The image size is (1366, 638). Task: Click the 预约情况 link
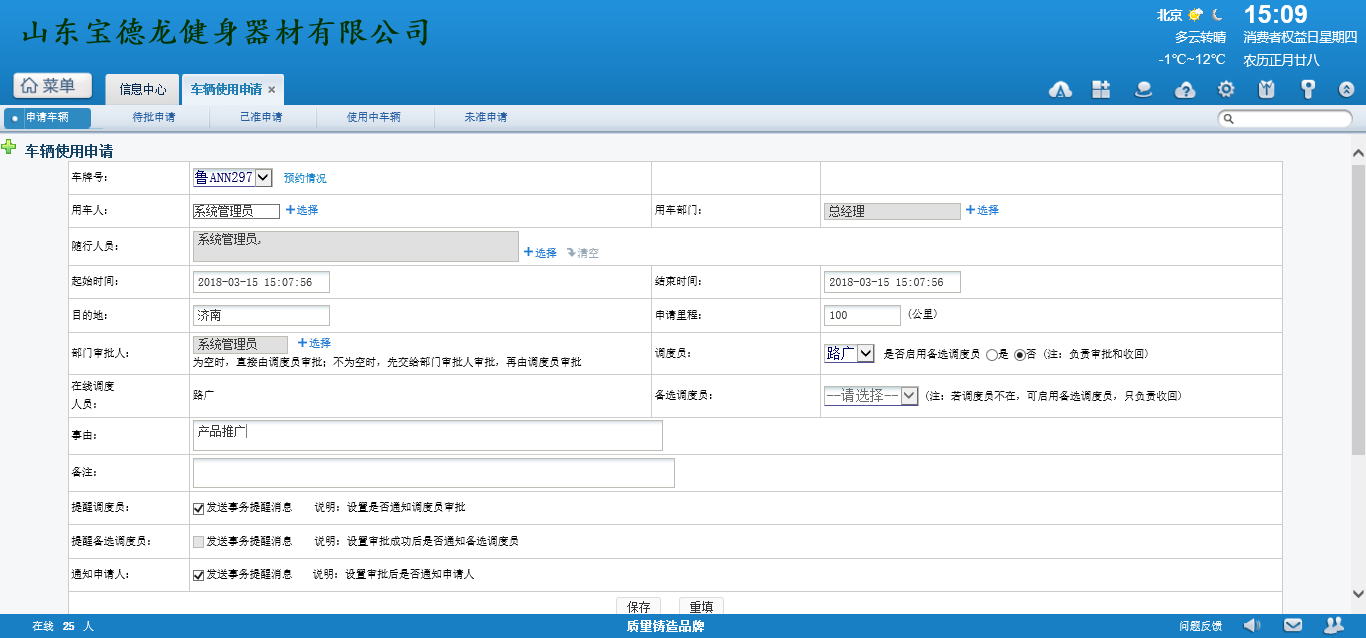[305, 178]
